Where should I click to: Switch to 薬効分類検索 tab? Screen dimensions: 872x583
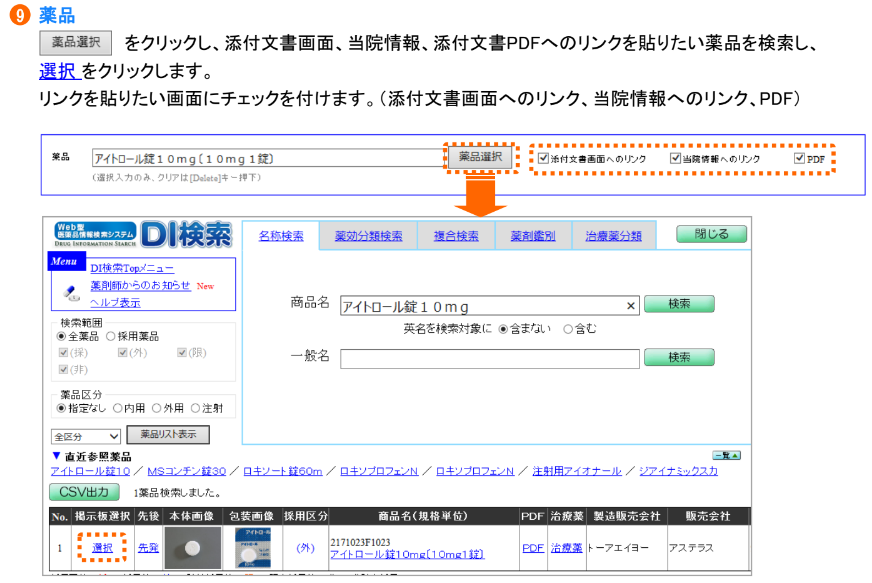click(x=368, y=236)
